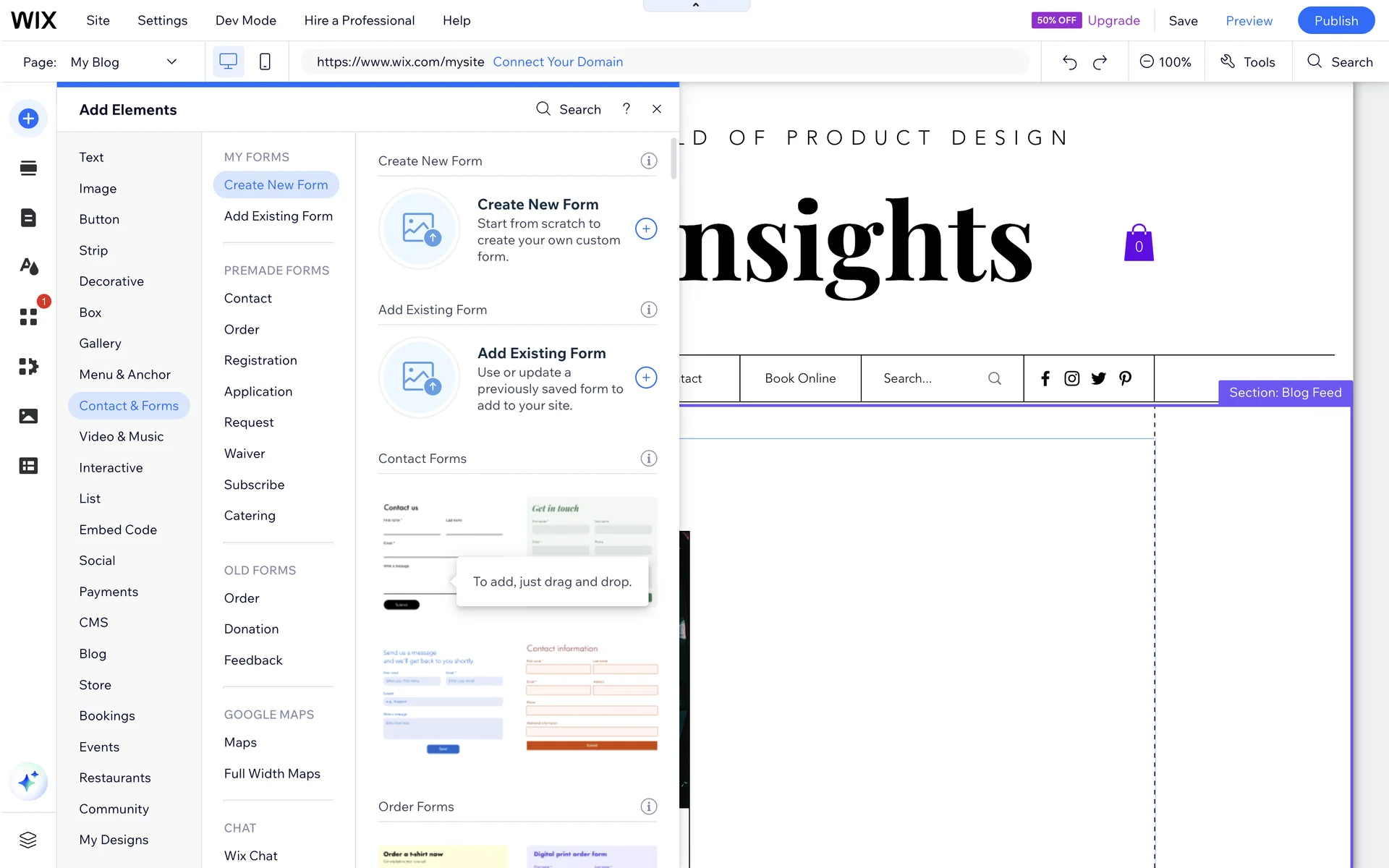Switch to desktop view icon
The height and width of the screenshot is (868, 1389).
[228, 62]
